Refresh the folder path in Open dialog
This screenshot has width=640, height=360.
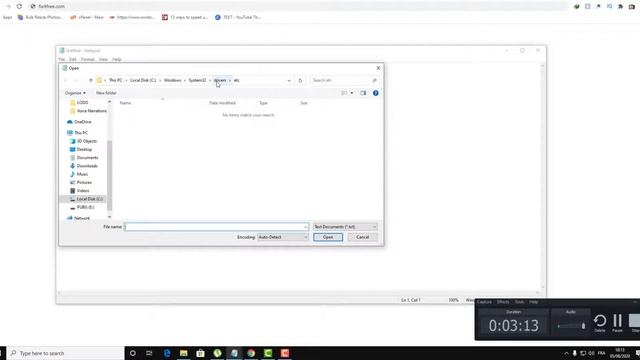pos(300,80)
